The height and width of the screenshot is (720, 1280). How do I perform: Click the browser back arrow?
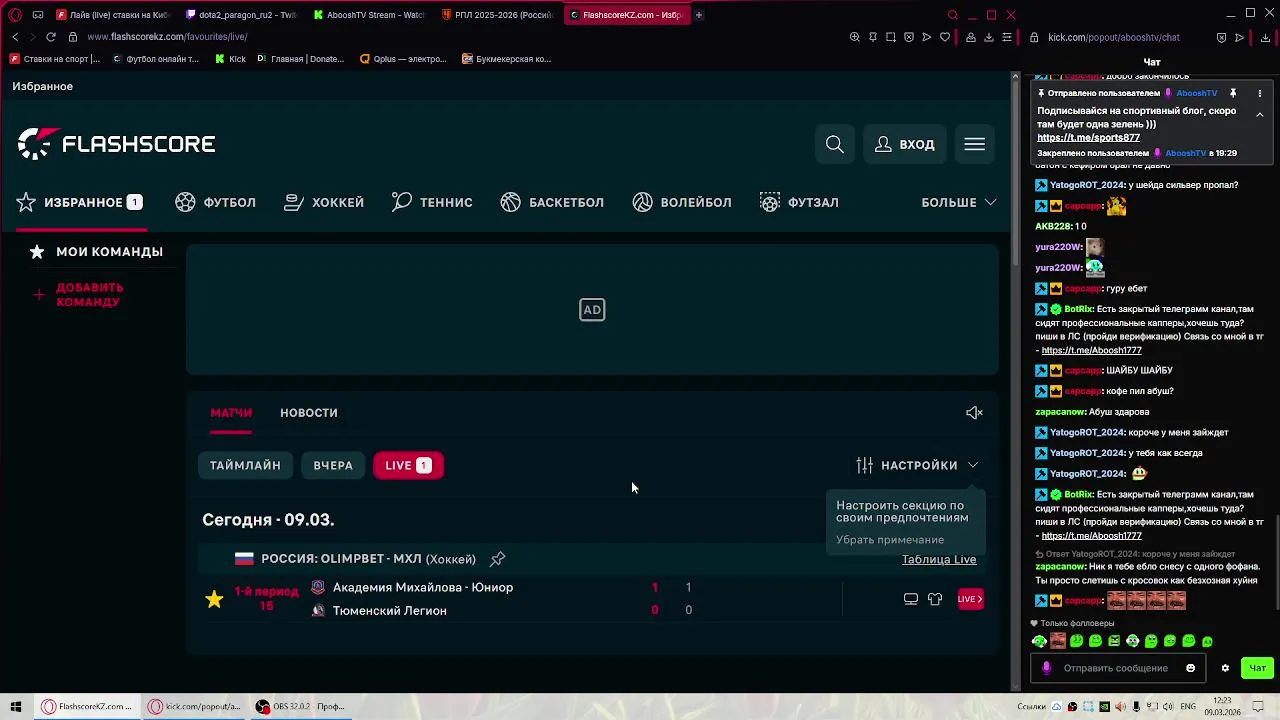click(x=15, y=37)
